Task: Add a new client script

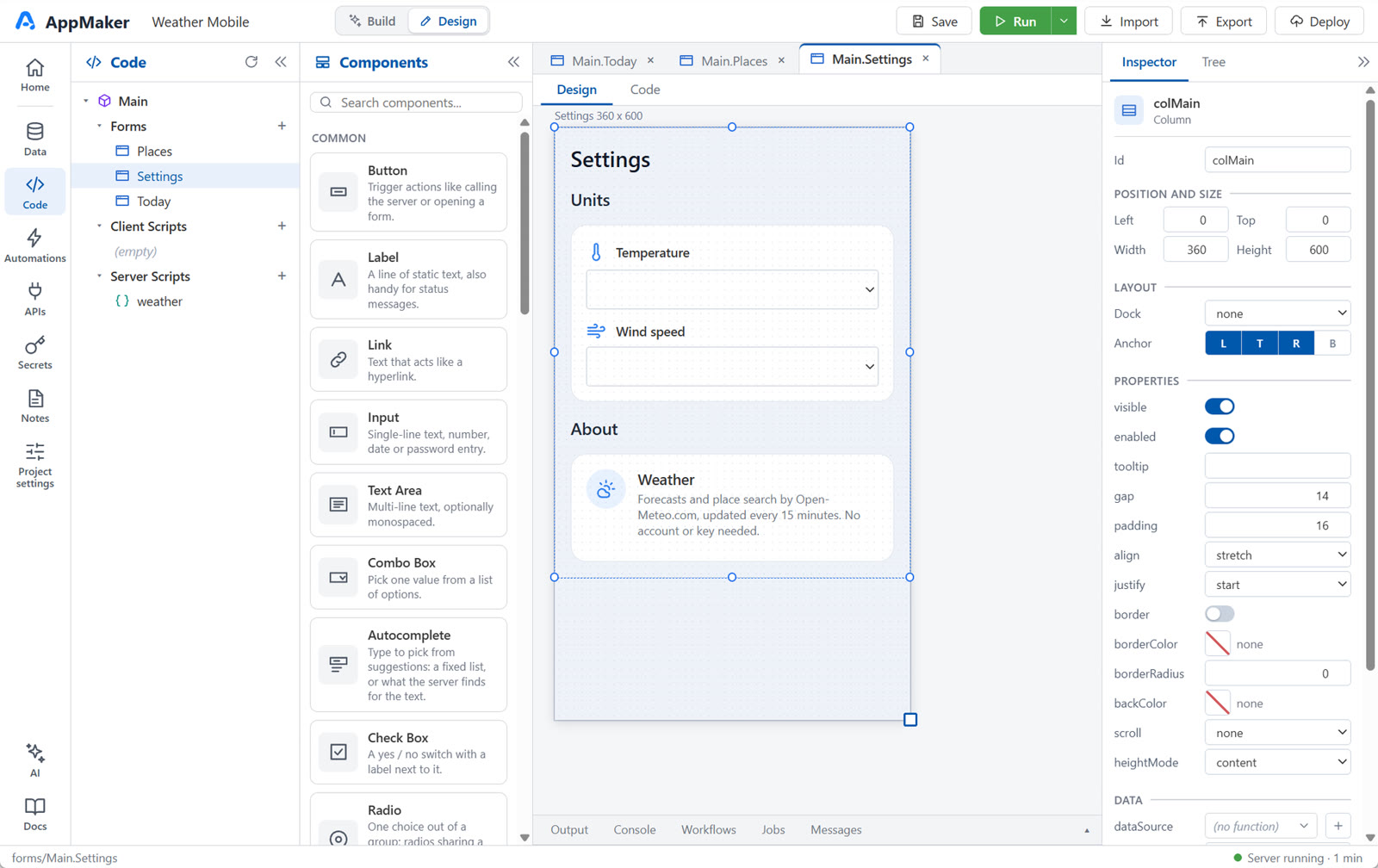Action: click(x=282, y=226)
